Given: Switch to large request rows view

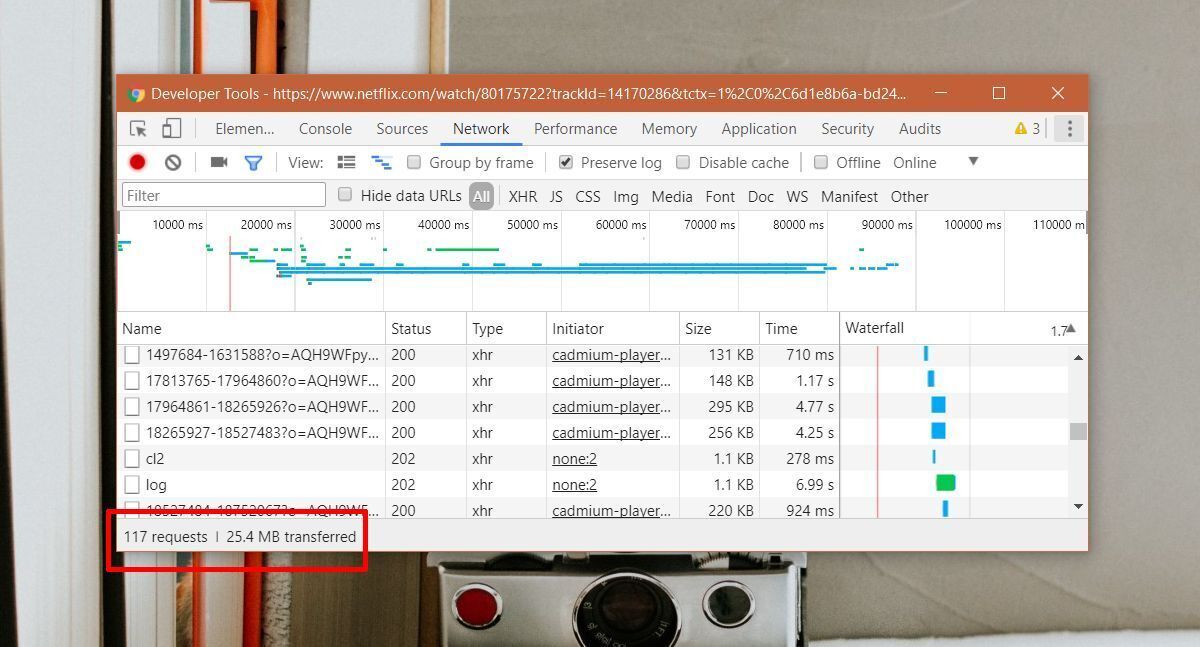Looking at the screenshot, I should point(347,162).
